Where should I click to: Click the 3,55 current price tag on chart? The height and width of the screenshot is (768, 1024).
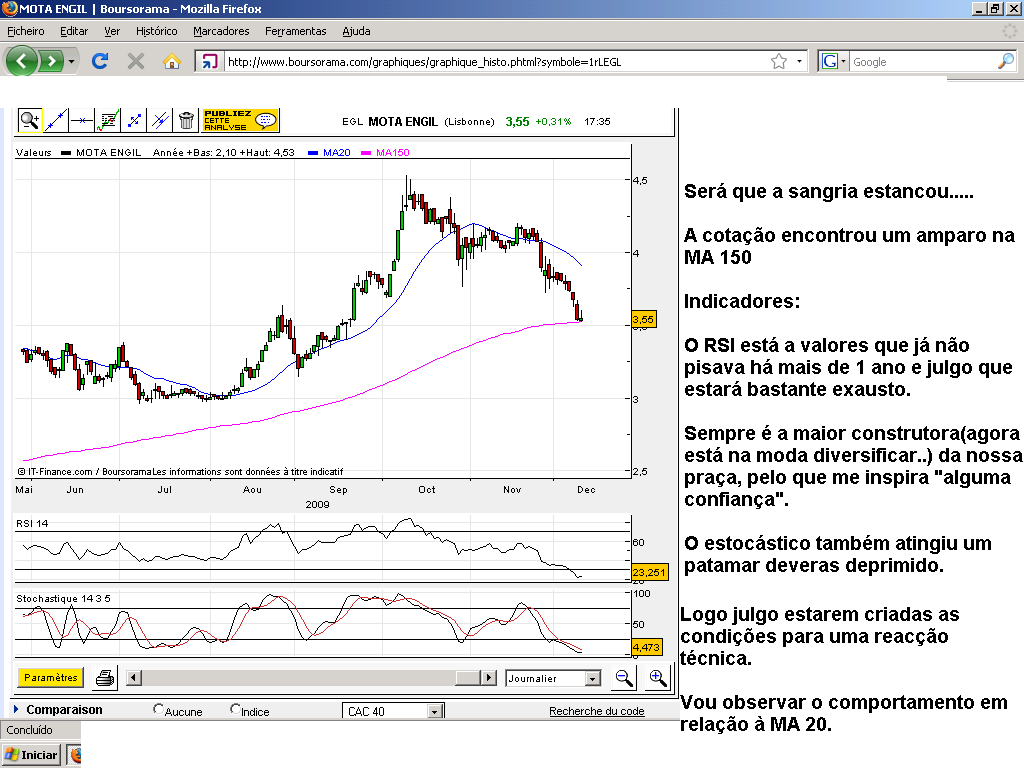pos(643,319)
